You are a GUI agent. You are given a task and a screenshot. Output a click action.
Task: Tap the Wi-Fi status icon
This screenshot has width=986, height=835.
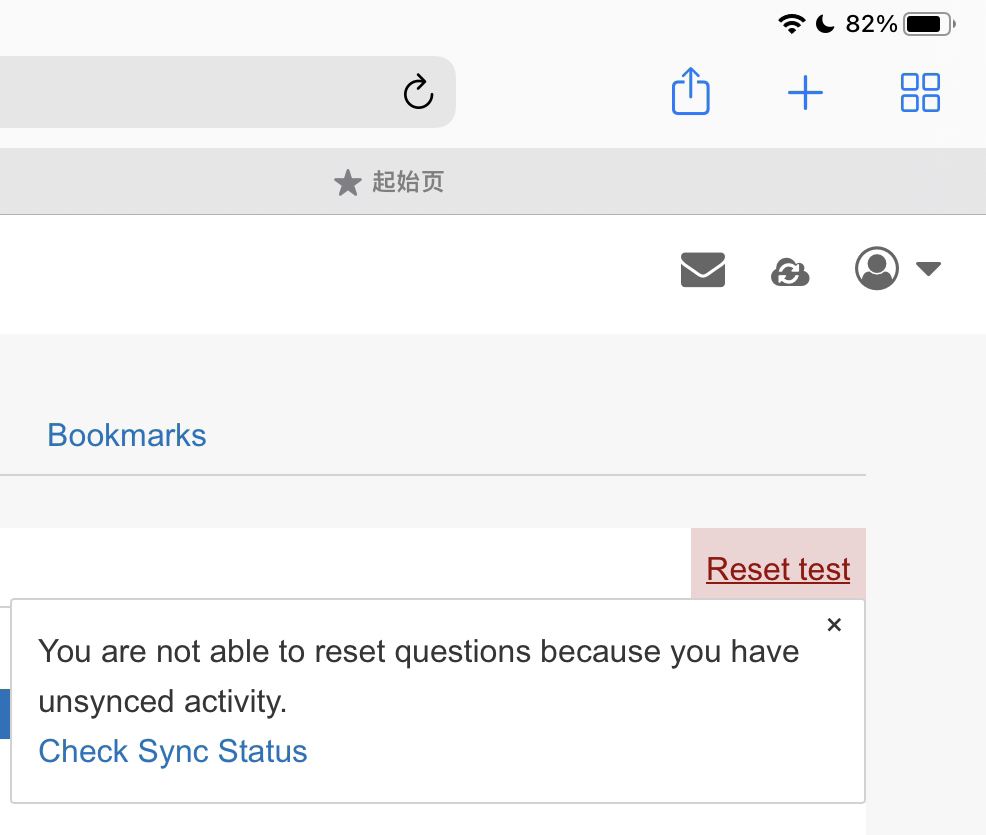click(792, 24)
